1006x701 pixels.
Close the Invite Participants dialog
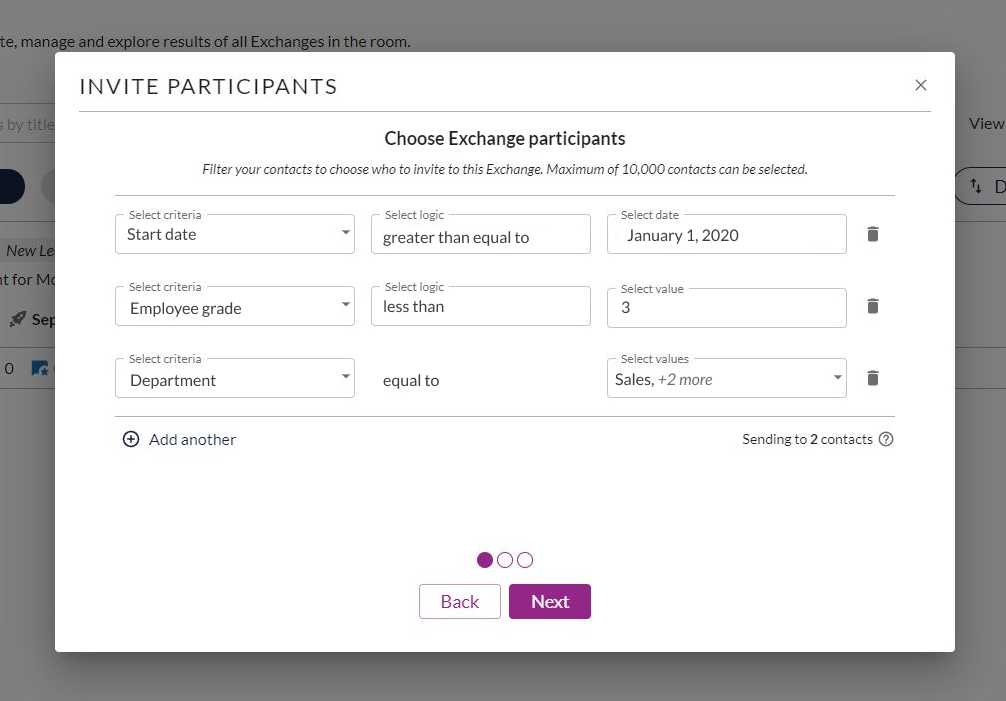point(921,85)
